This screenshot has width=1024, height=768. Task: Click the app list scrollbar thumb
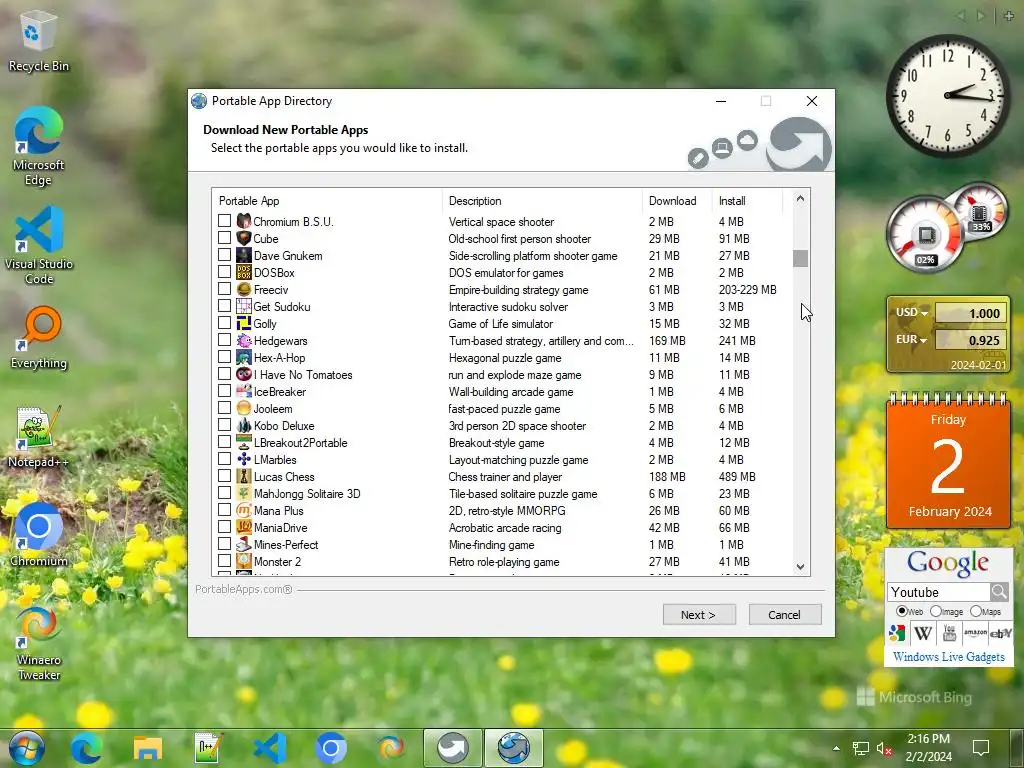[x=801, y=259]
